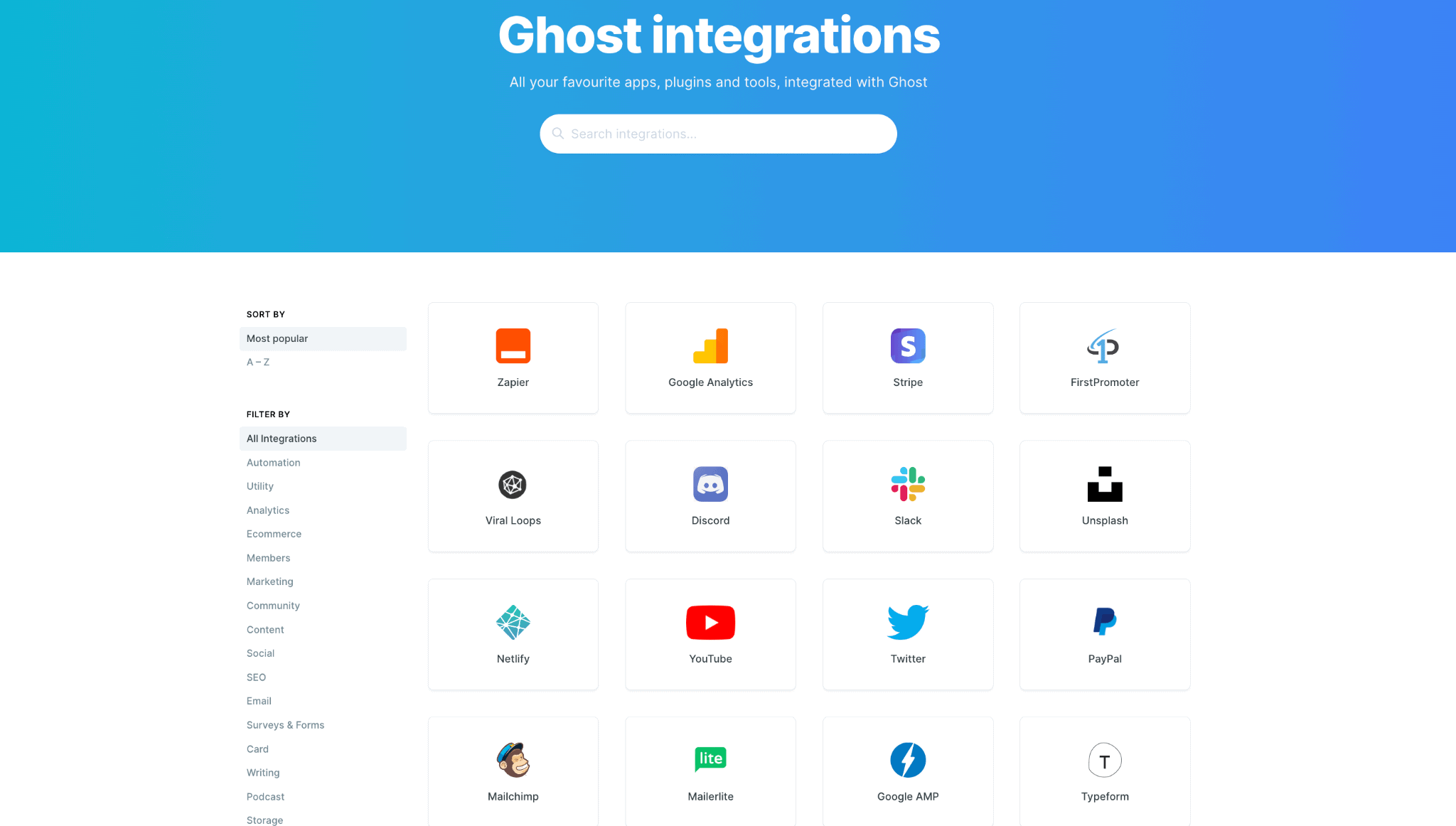Select the A-Z sort option

pos(257,362)
